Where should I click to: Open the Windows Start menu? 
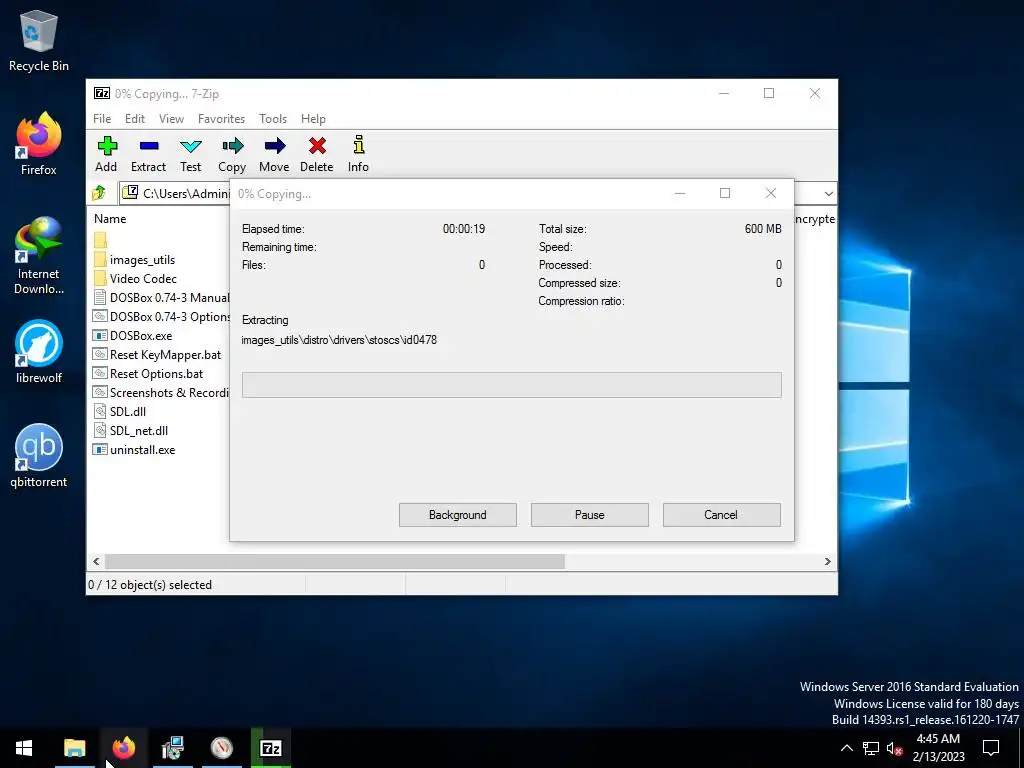coord(24,748)
